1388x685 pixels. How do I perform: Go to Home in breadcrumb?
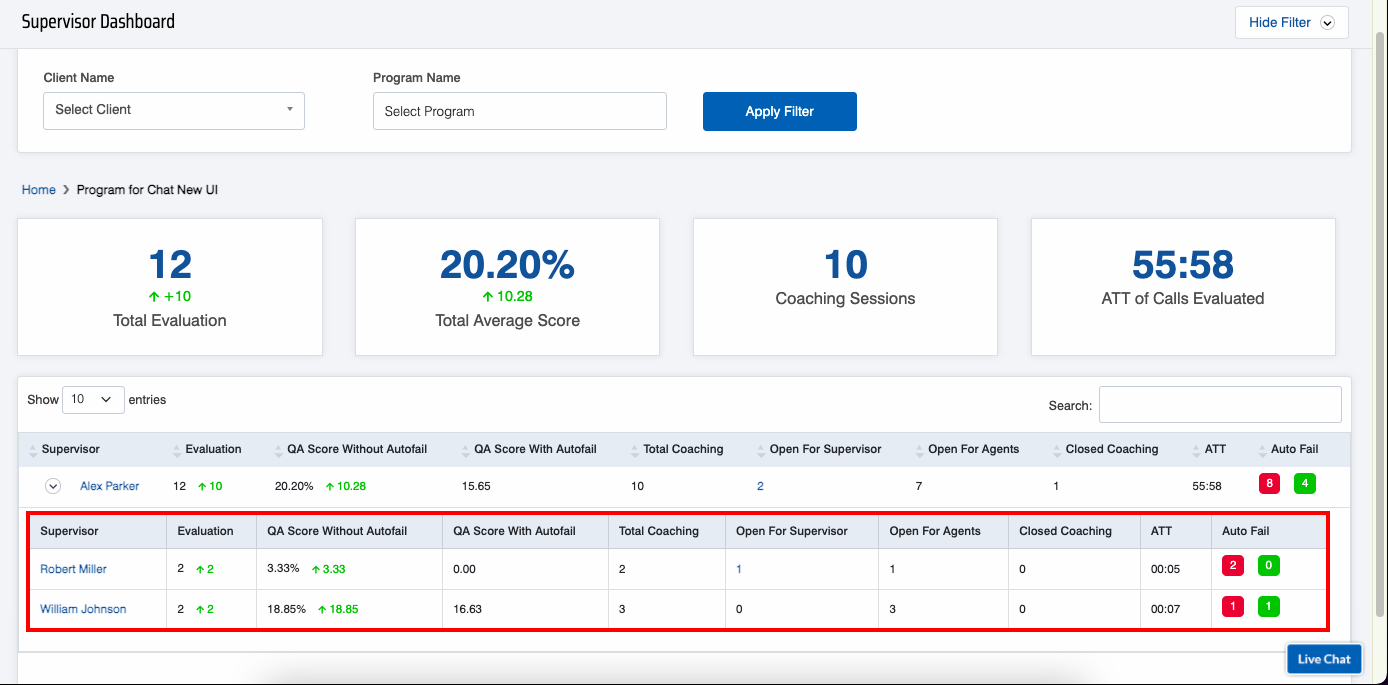pos(39,190)
